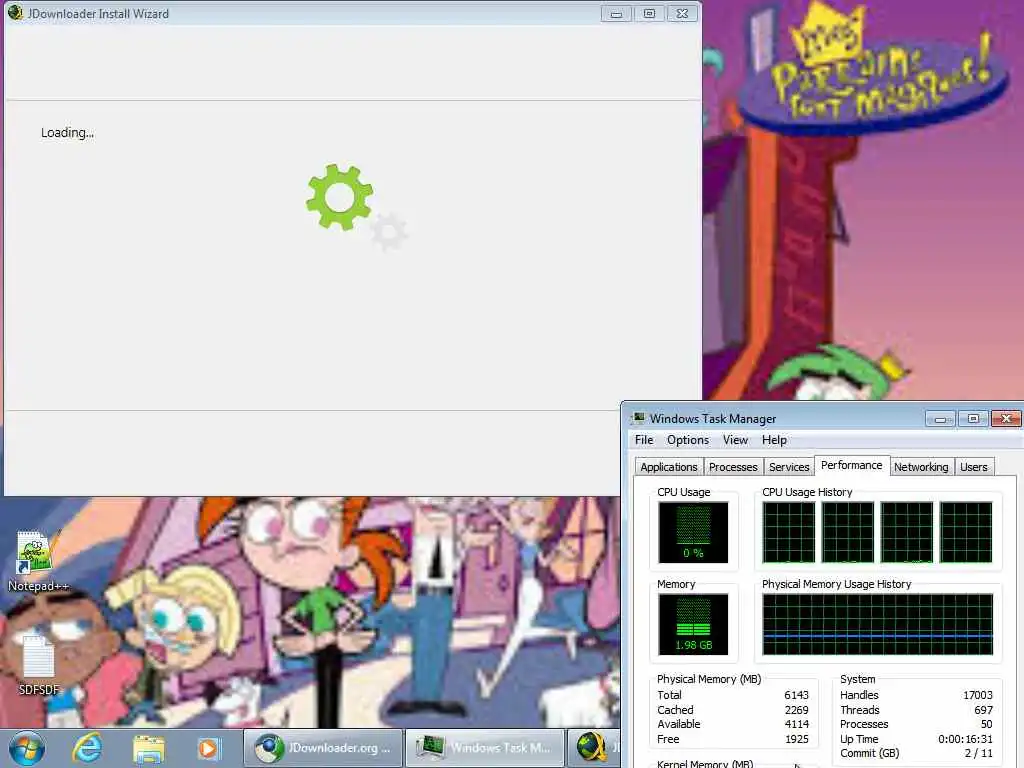Click Handles value 17003

point(978,695)
